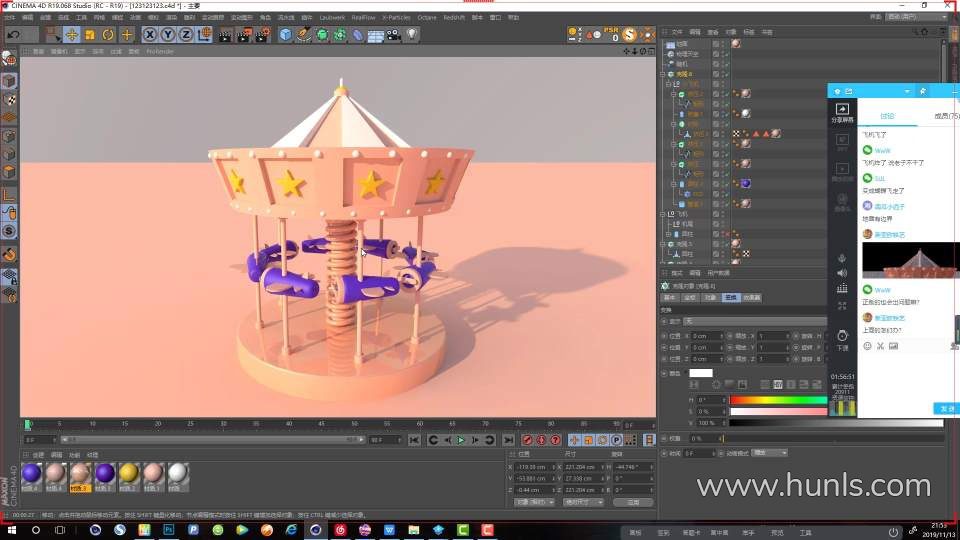Image resolution: width=960 pixels, height=540 pixels.
Task: Click the Cube primitive icon
Action: [x=286, y=35]
